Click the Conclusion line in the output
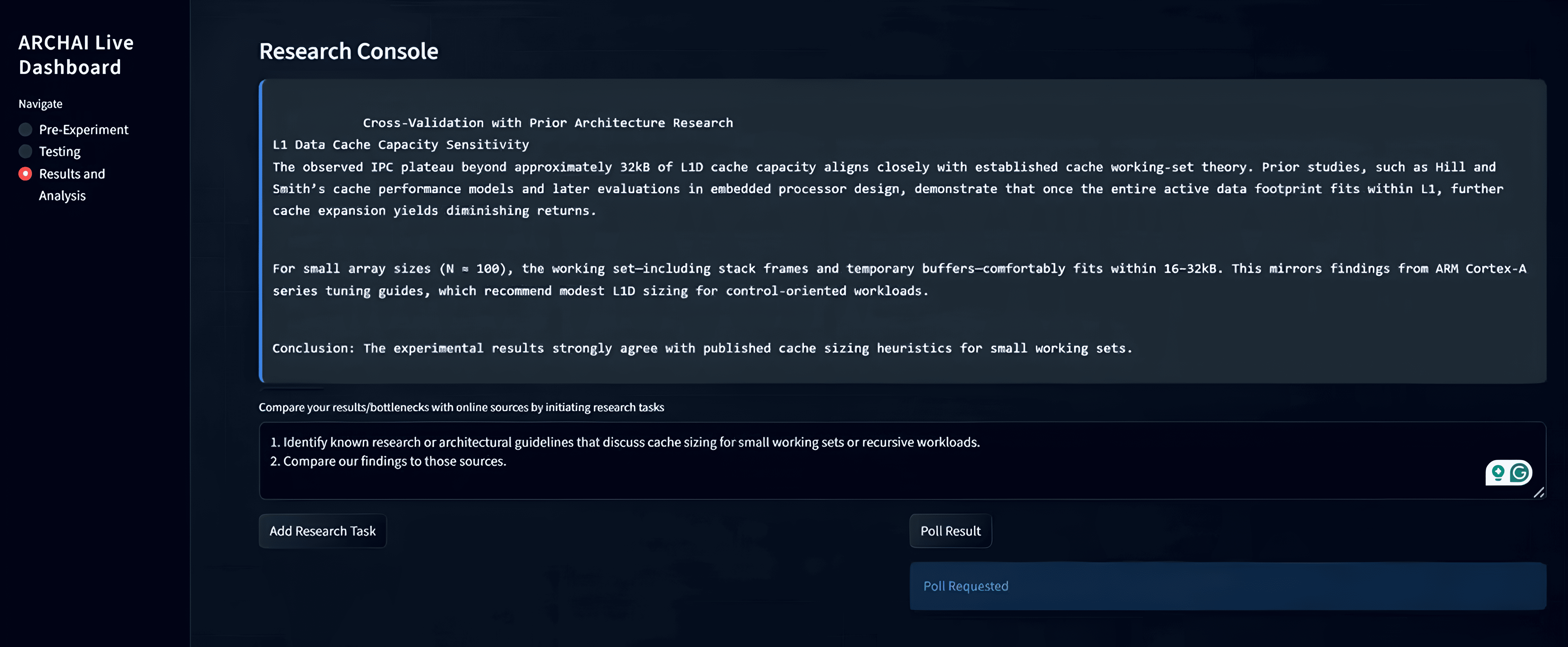 coord(702,348)
